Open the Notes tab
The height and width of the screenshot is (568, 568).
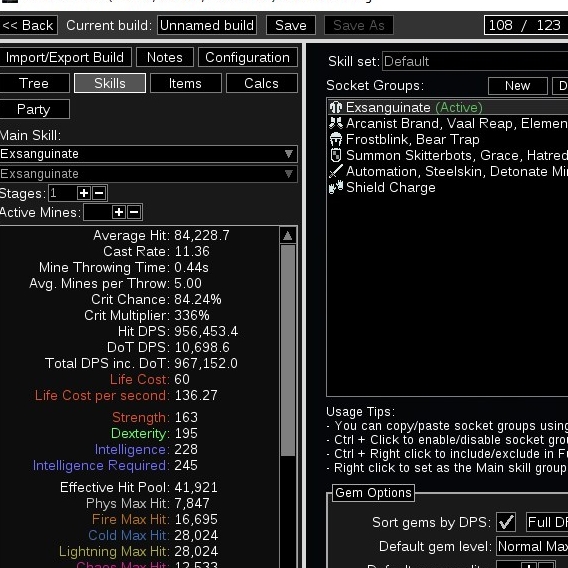165,57
